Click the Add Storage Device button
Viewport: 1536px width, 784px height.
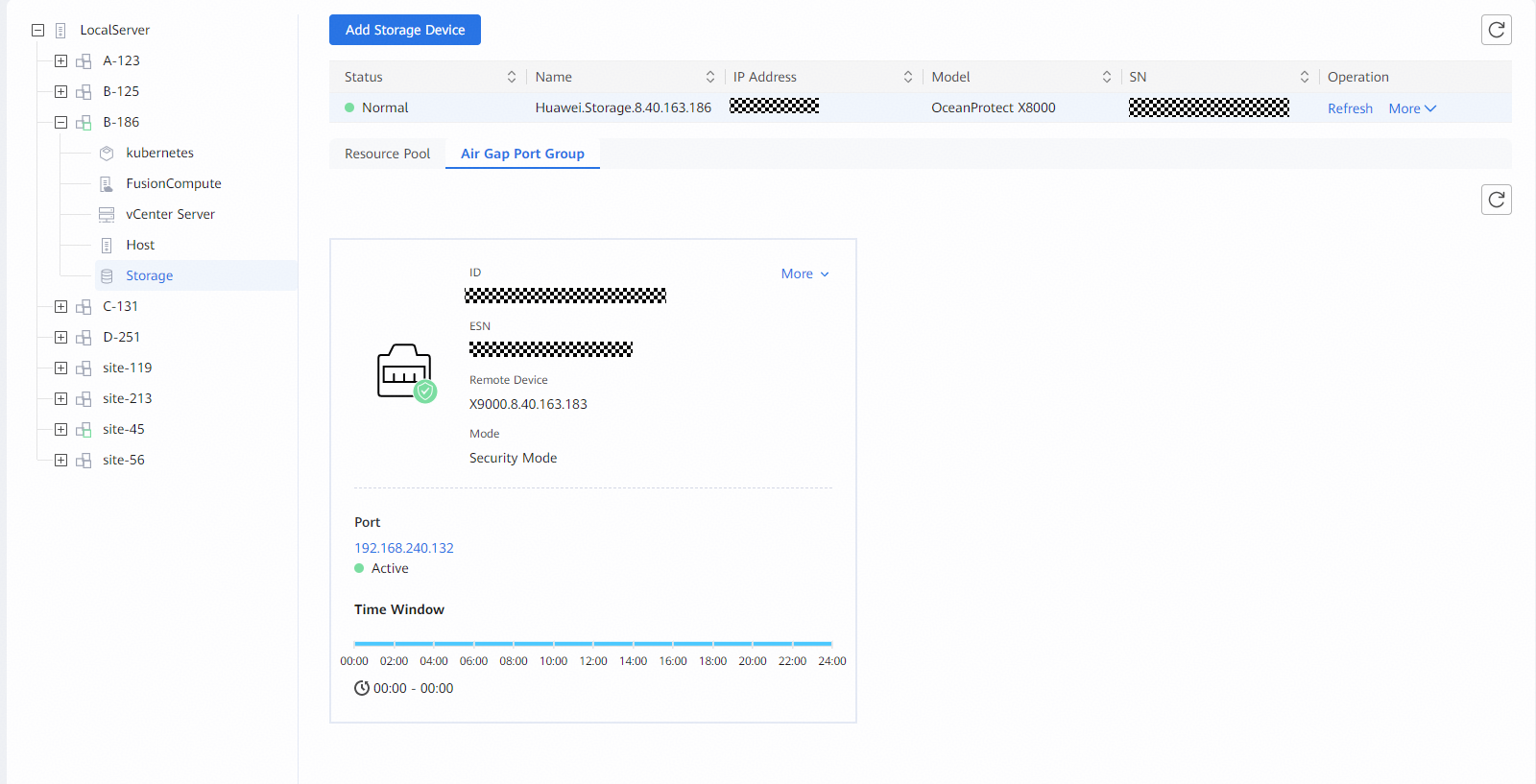pos(405,30)
